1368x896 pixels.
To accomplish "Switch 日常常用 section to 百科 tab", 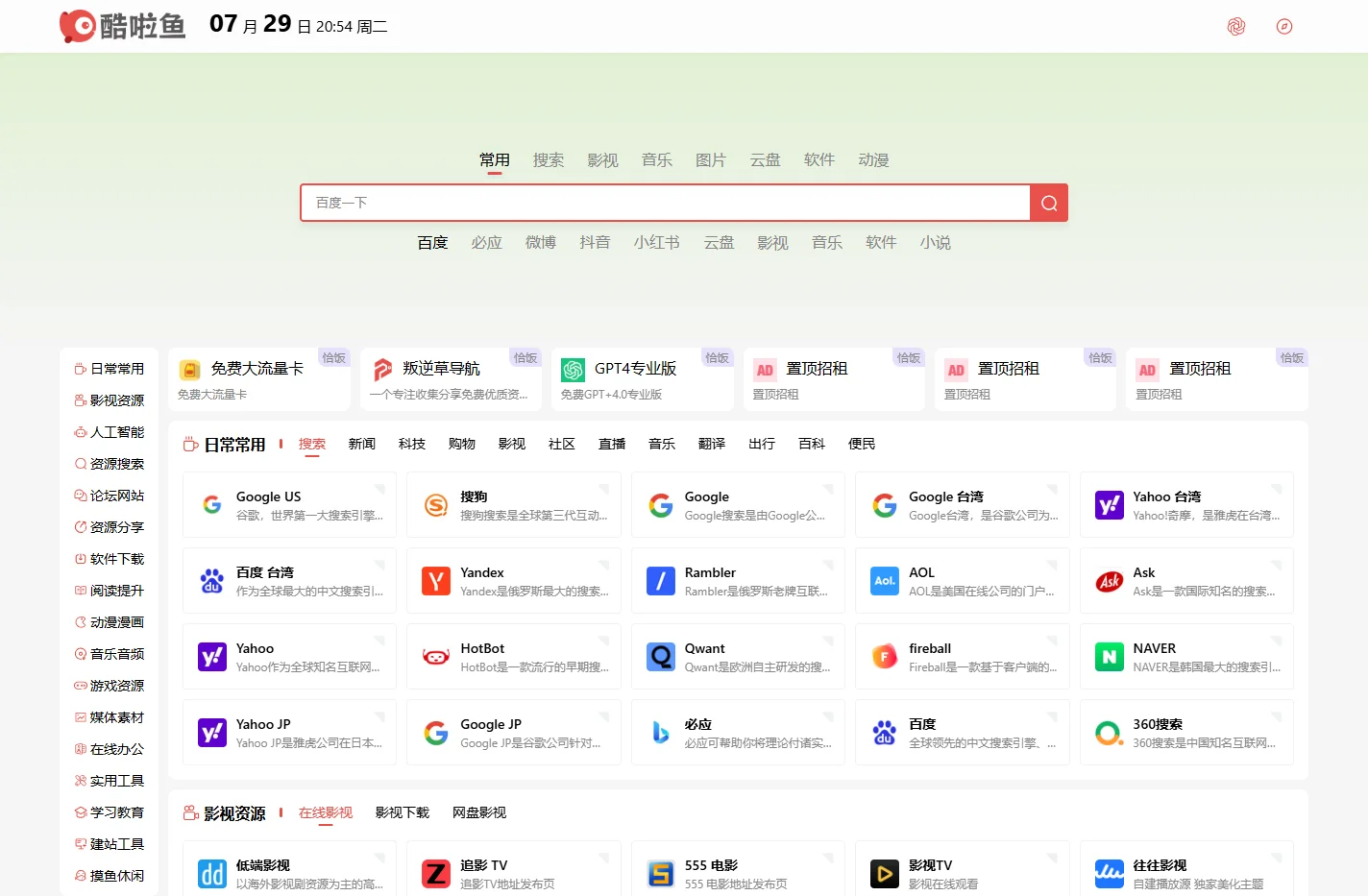I will (812, 444).
